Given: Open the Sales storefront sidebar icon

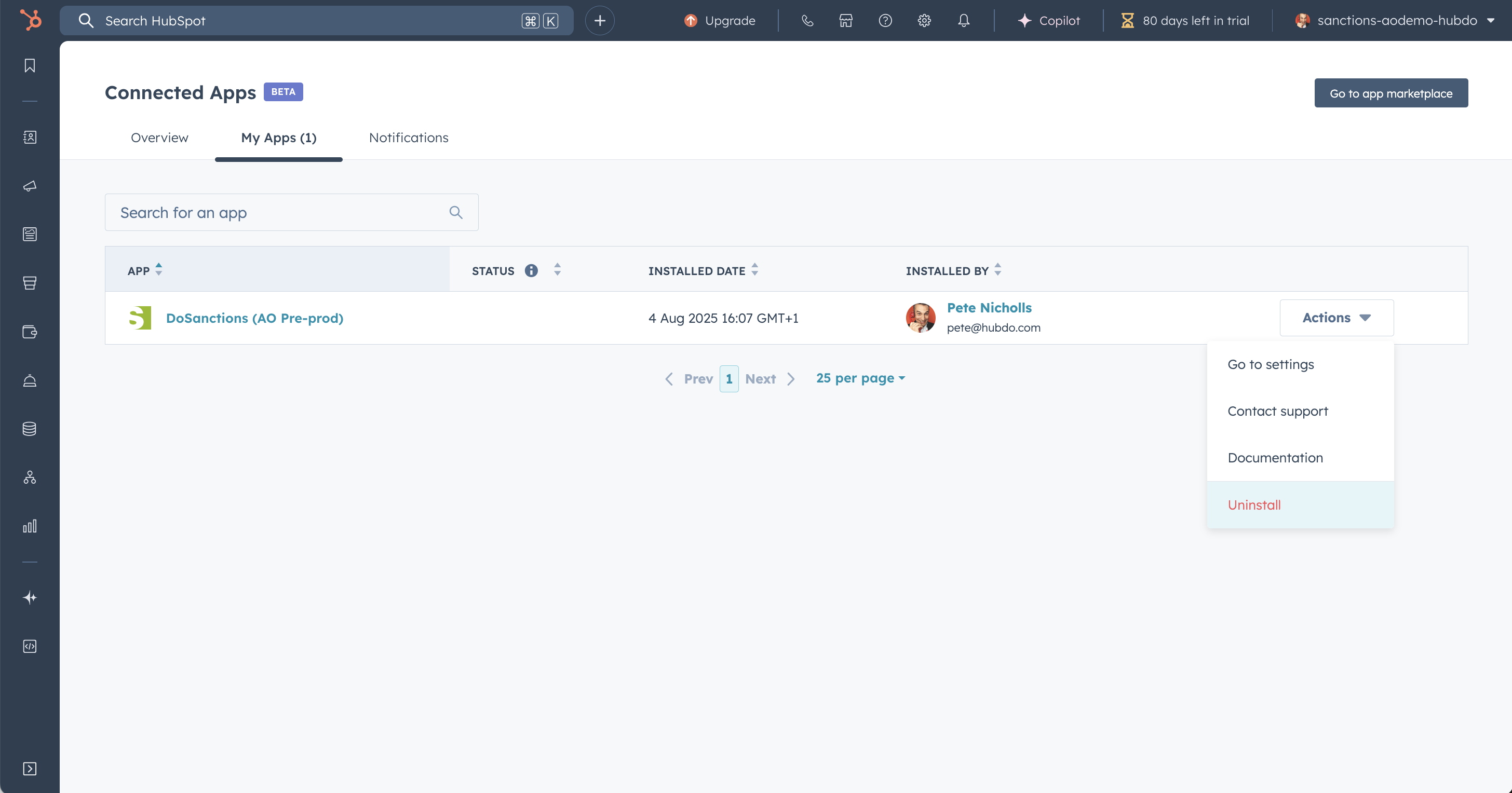Looking at the screenshot, I should 30,283.
